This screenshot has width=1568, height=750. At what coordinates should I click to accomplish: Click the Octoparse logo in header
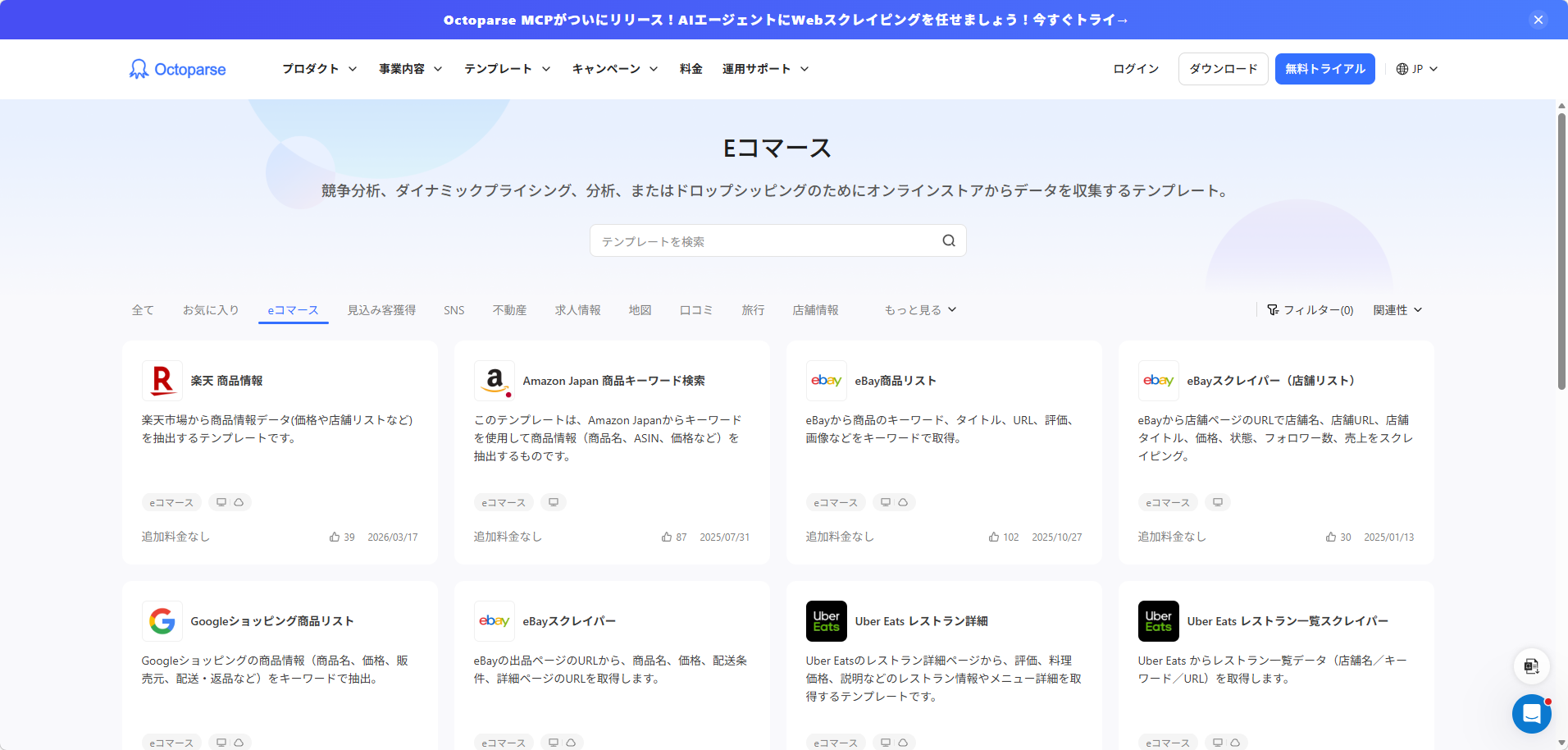point(177,69)
